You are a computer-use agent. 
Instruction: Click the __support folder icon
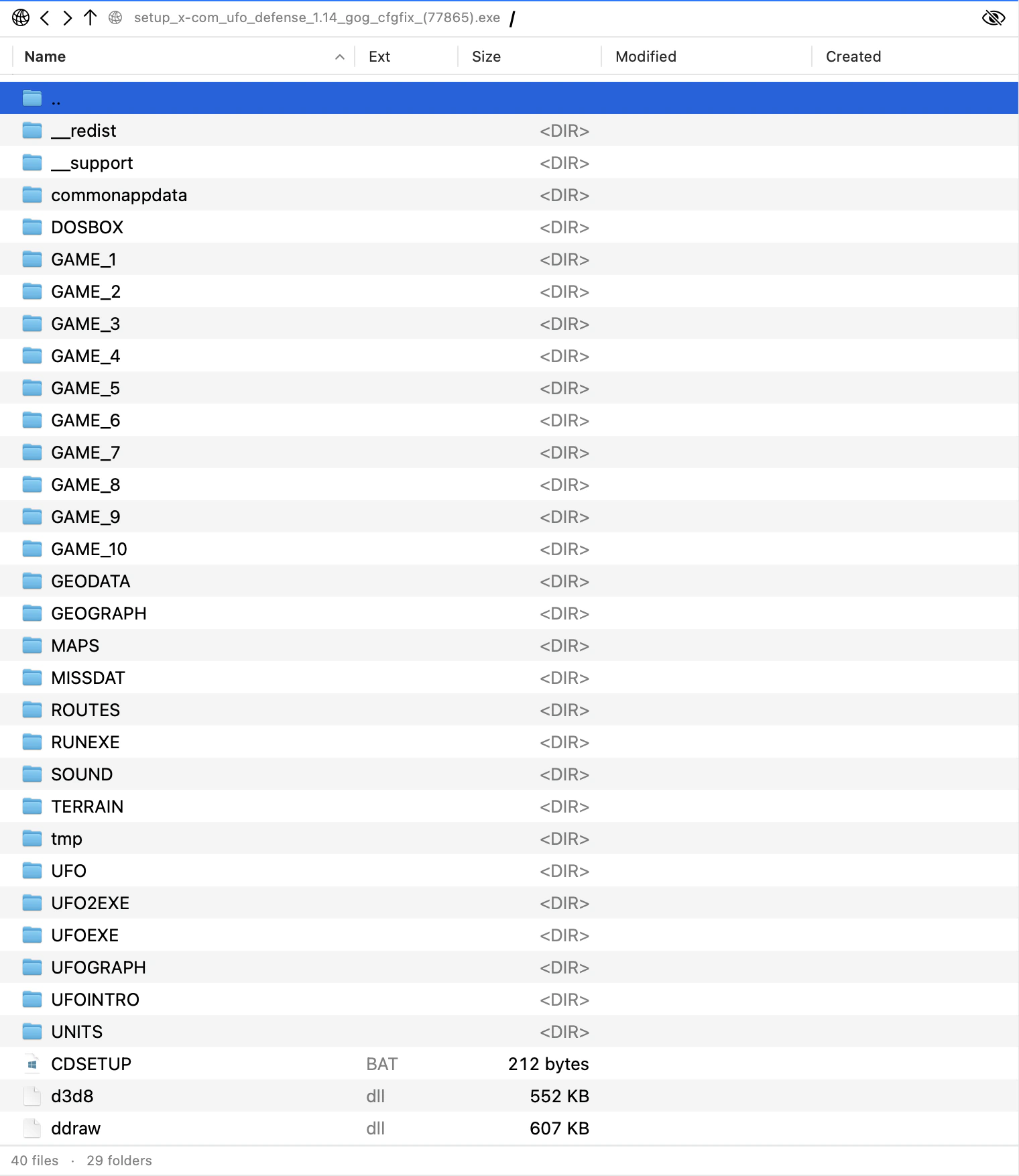click(x=32, y=162)
